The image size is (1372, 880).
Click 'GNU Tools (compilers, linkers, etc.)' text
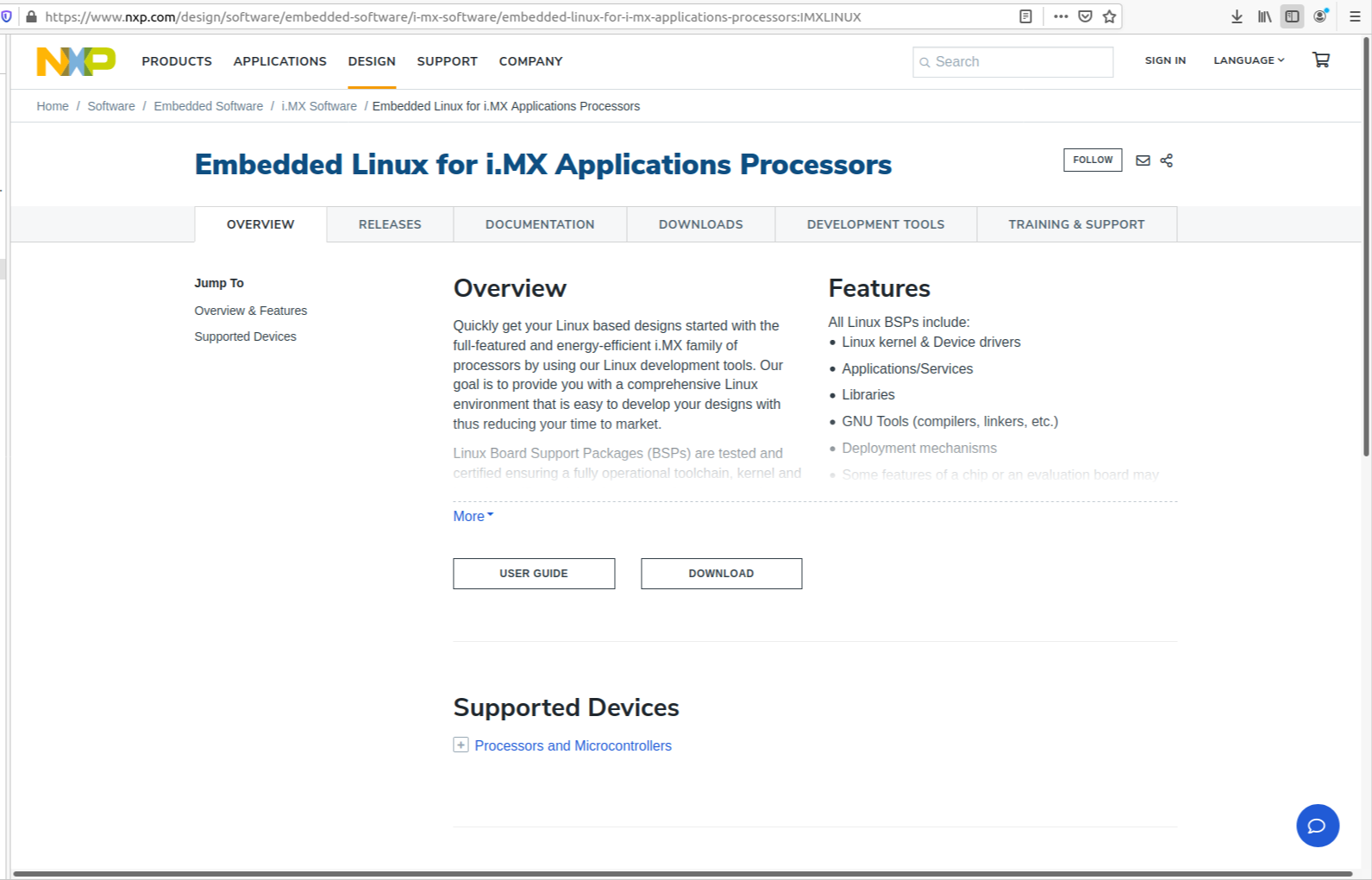[x=949, y=422]
